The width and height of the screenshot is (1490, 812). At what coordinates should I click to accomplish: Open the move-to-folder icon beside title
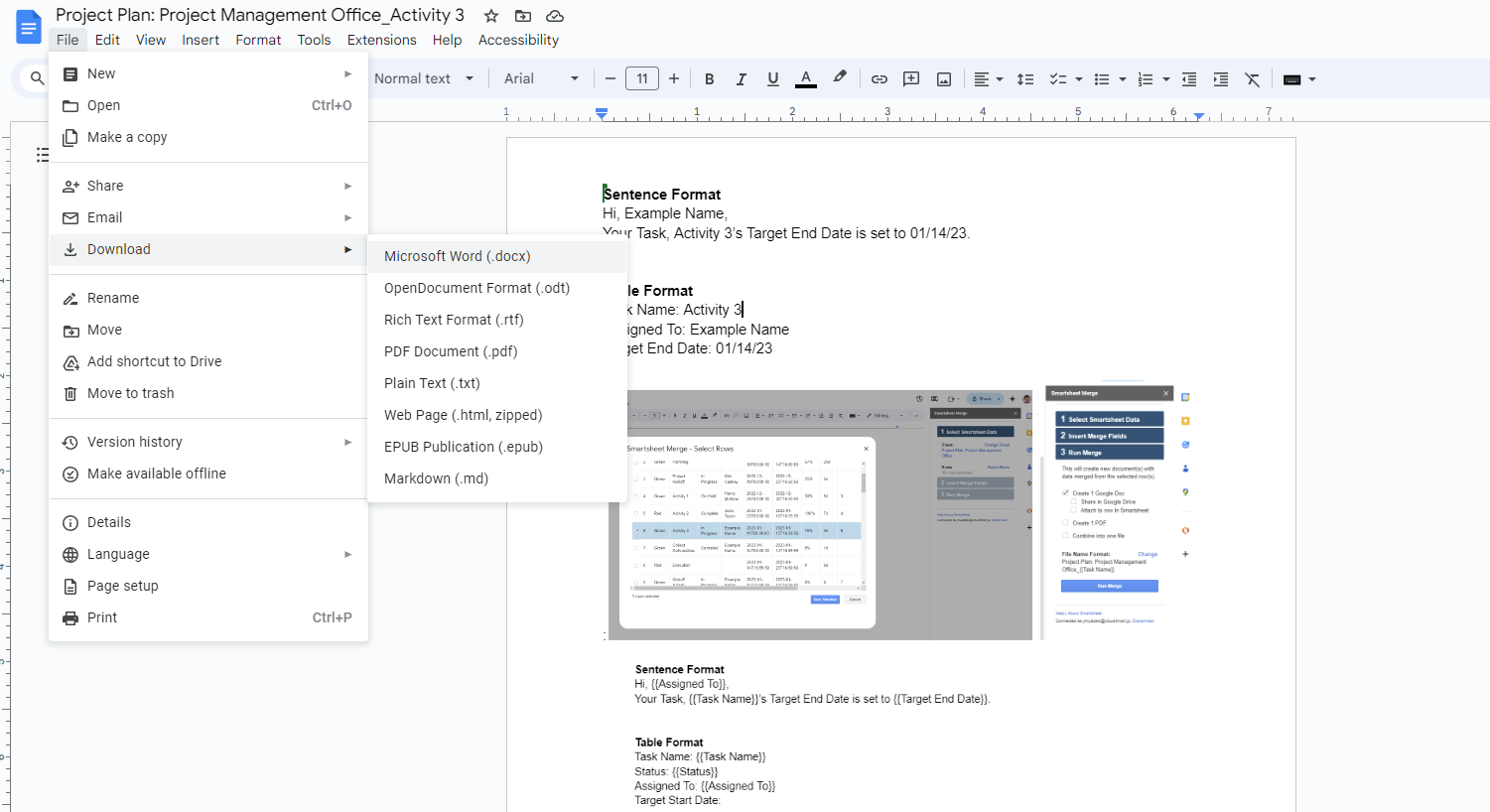523,16
